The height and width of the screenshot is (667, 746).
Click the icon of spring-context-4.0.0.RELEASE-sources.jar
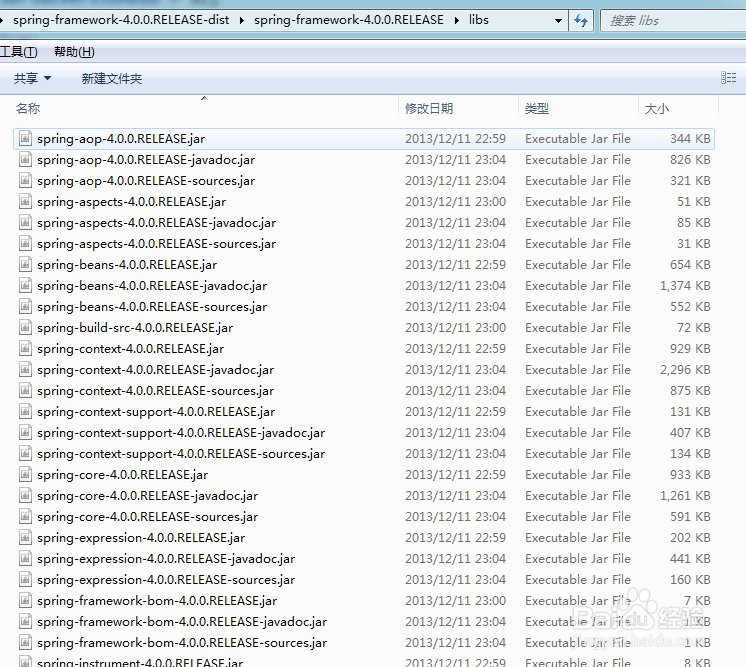pyautogui.click(x=25, y=390)
